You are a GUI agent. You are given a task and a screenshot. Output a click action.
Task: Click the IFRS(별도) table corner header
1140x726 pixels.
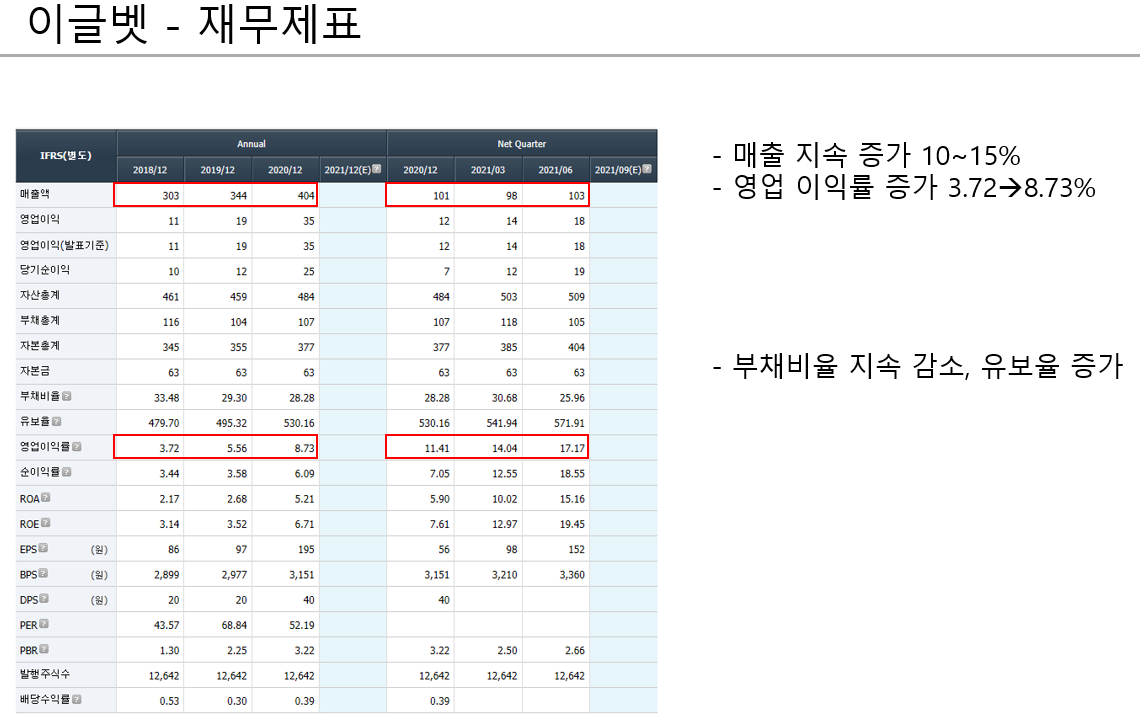pyautogui.click(x=65, y=156)
